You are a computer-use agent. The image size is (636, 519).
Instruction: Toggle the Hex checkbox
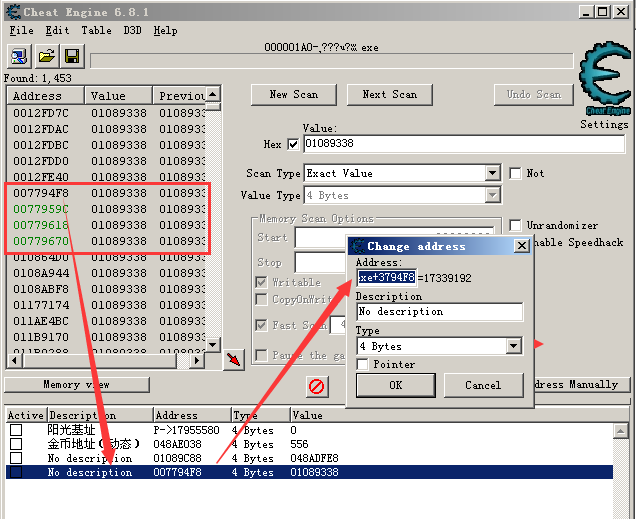coord(293,144)
